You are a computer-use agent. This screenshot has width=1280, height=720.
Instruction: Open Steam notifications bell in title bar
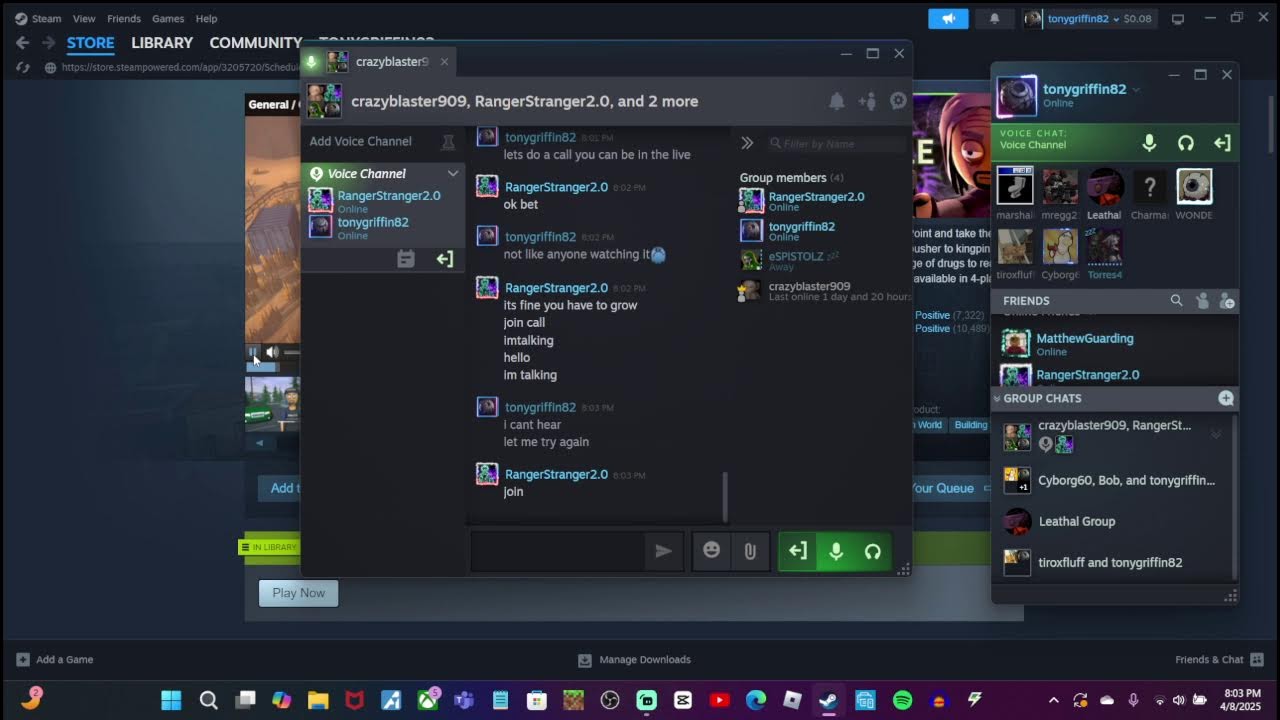pos(994,18)
